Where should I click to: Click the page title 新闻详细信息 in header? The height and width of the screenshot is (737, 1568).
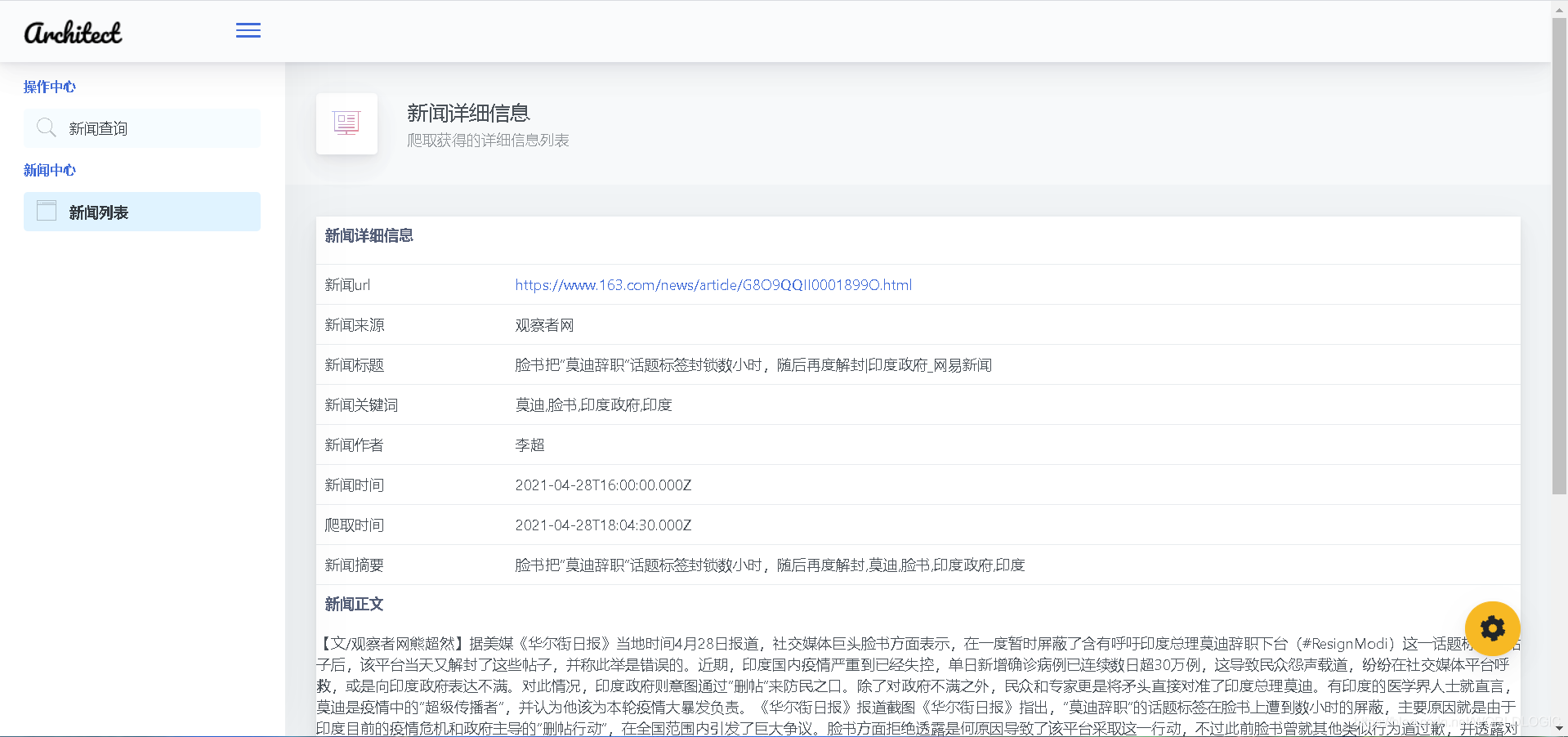[x=468, y=113]
